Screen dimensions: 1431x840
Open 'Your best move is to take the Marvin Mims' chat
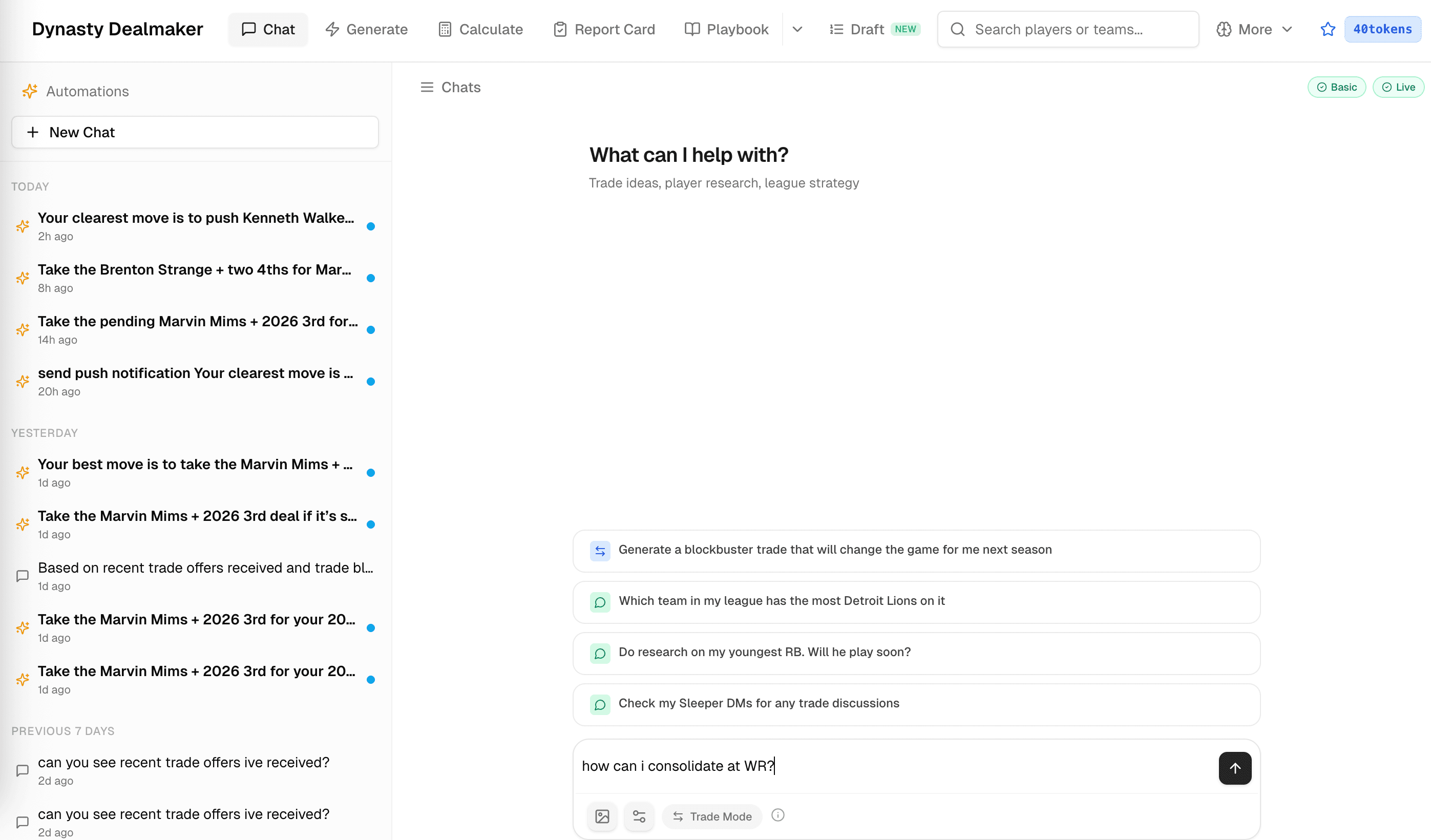click(x=195, y=473)
